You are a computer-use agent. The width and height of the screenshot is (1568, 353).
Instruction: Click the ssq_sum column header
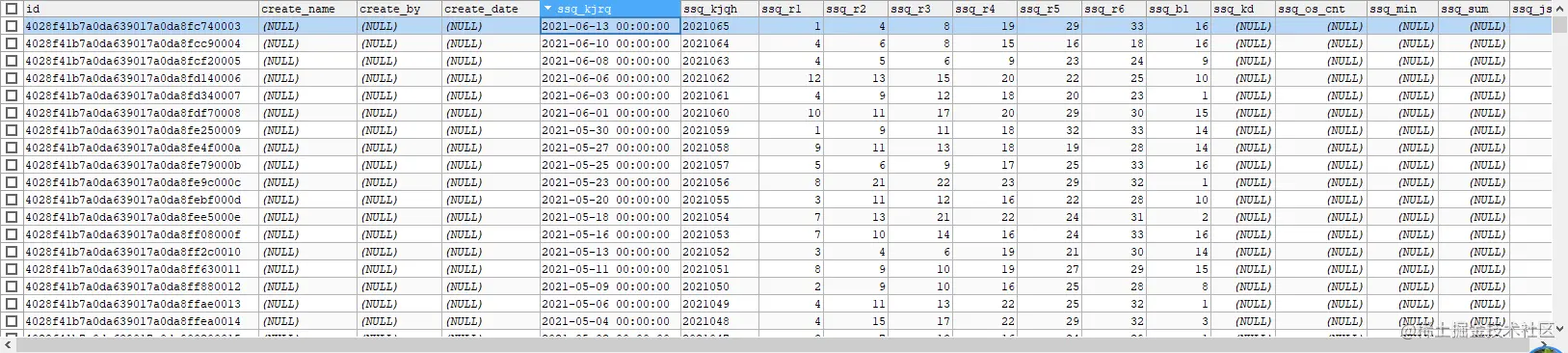(1474, 9)
